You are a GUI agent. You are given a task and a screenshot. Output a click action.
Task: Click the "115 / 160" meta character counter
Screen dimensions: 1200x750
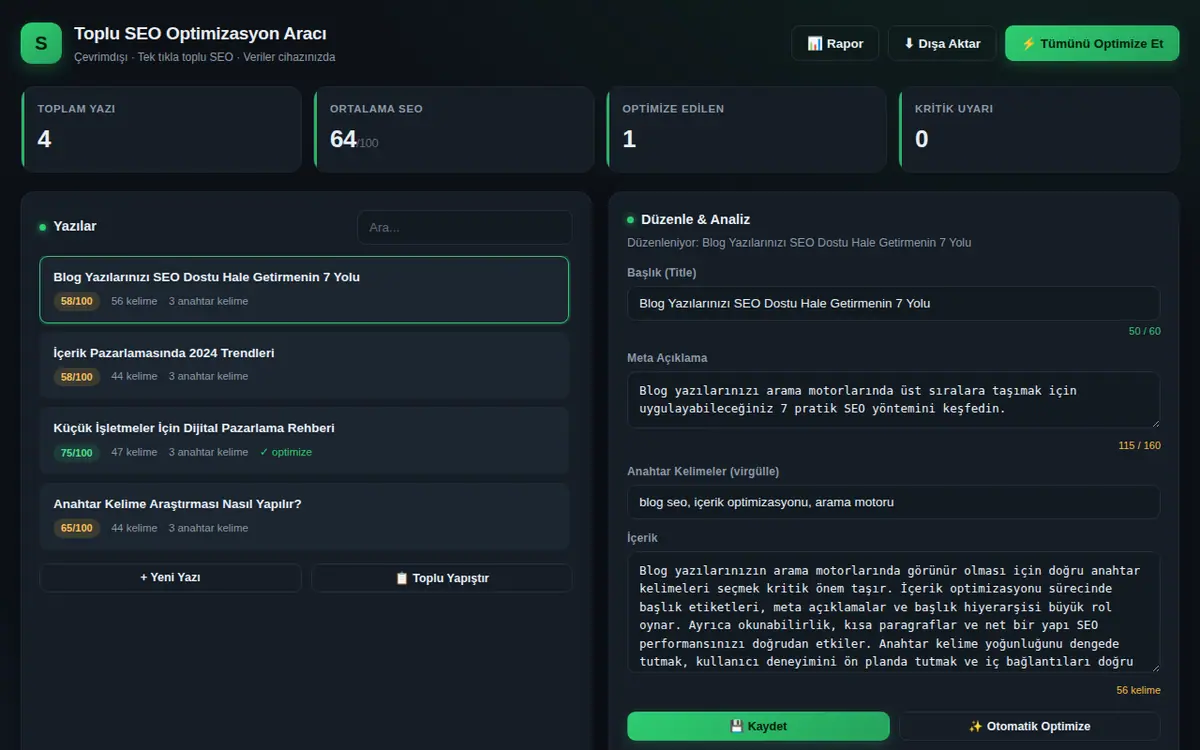pos(1140,446)
